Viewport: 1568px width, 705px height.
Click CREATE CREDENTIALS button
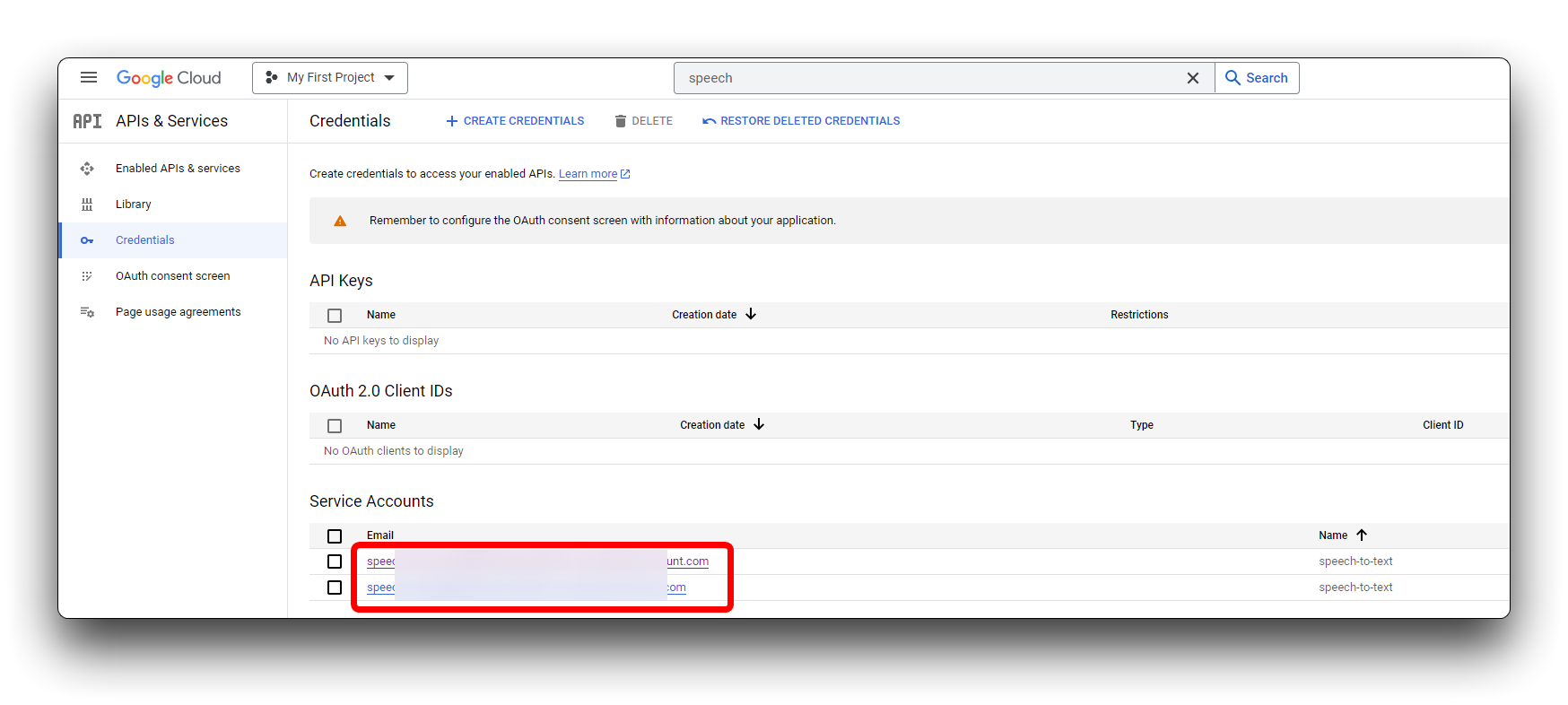[x=515, y=121]
